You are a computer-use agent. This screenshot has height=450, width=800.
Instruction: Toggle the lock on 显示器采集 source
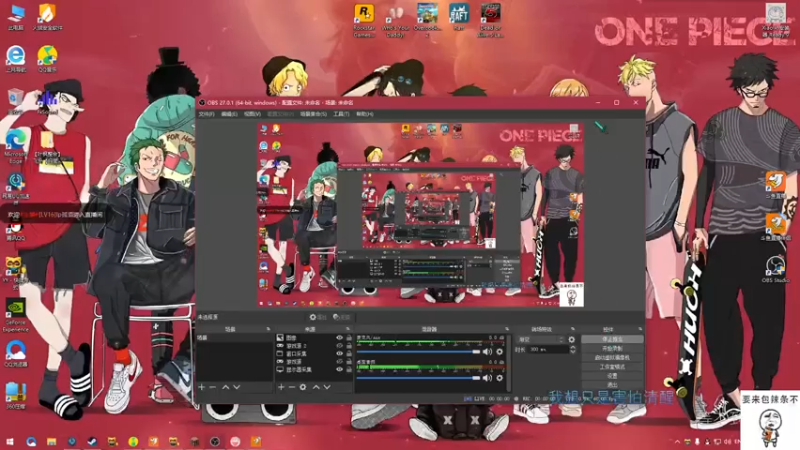click(x=349, y=369)
